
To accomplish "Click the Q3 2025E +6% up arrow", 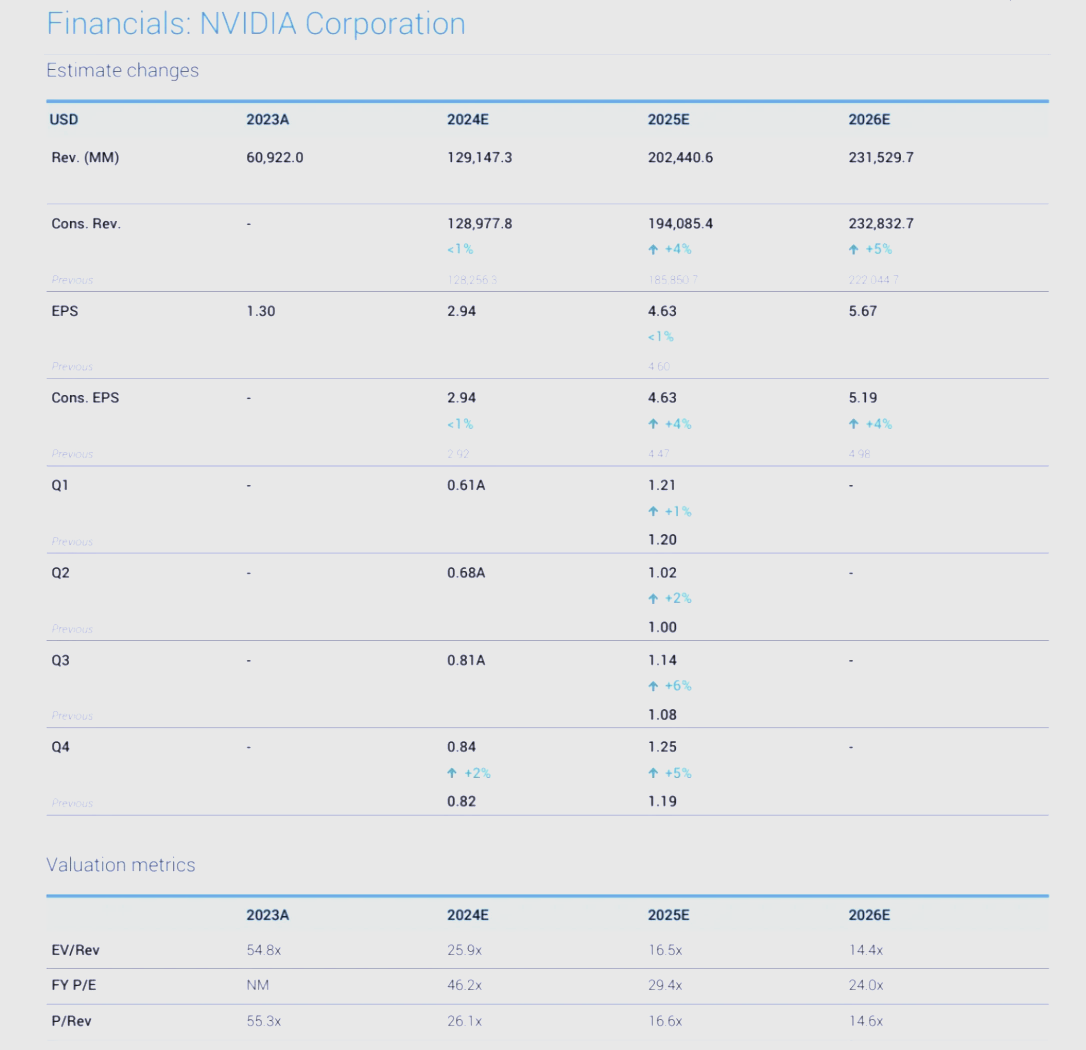I will click(x=653, y=686).
